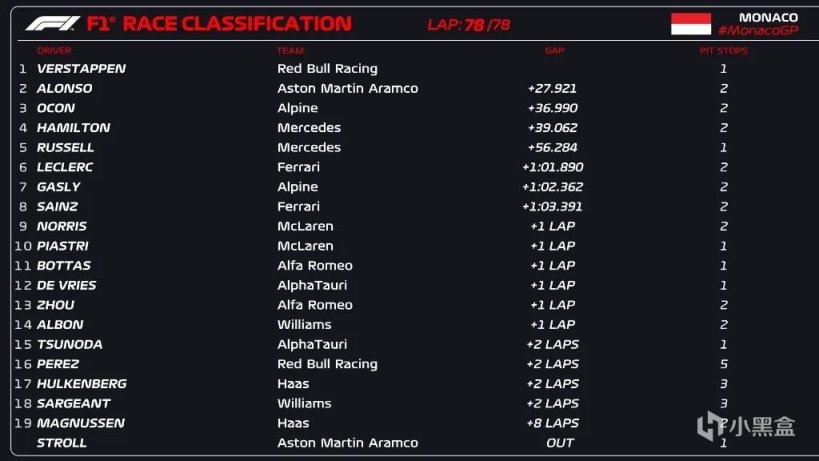
Task: Click Perez's pit stop count of 5
Action: (723, 364)
